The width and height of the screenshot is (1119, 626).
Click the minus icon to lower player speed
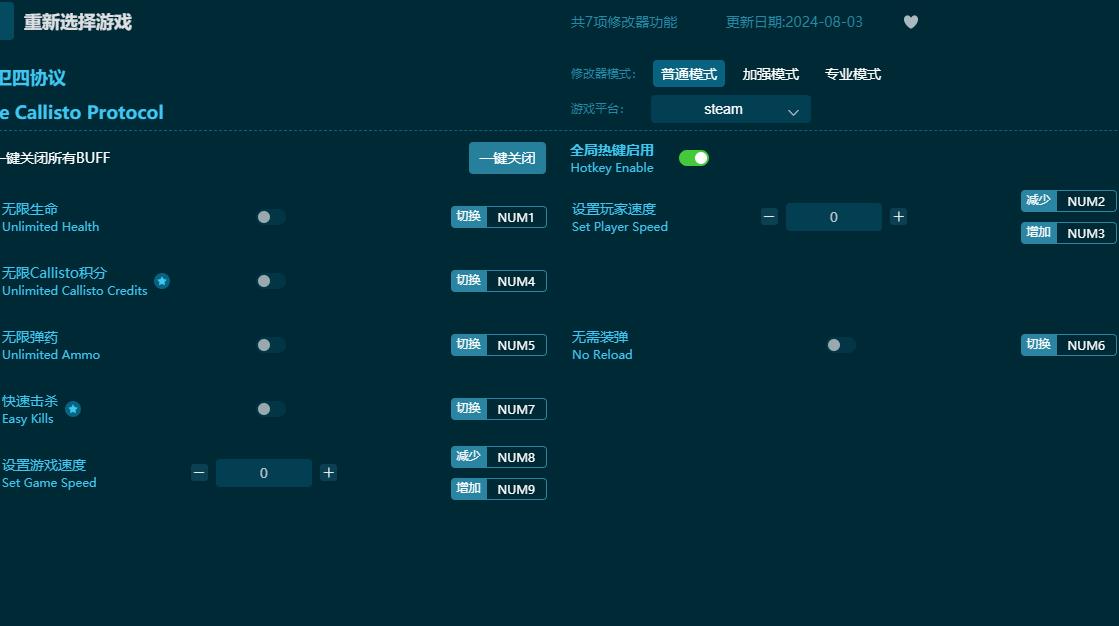click(768, 216)
